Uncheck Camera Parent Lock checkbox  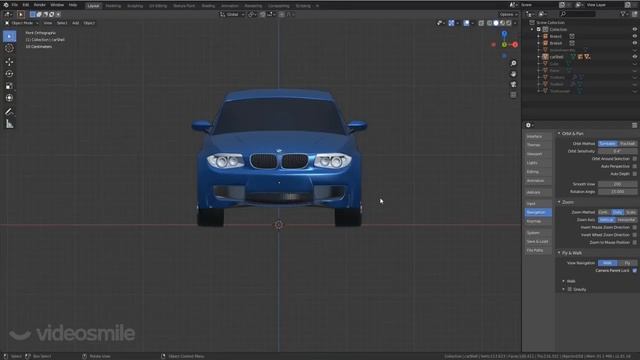coord(634,271)
